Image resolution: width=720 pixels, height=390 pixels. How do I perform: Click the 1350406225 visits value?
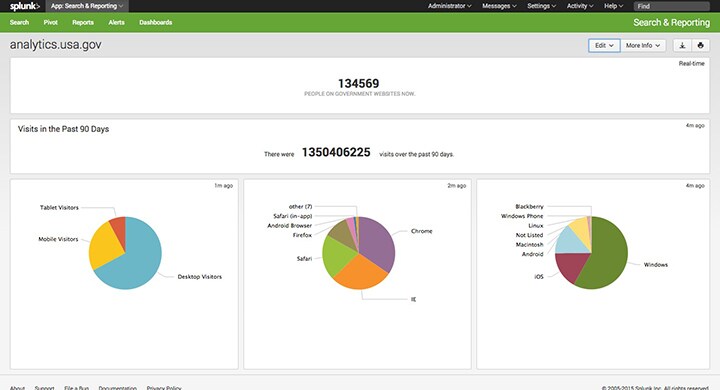[x=336, y=153]
